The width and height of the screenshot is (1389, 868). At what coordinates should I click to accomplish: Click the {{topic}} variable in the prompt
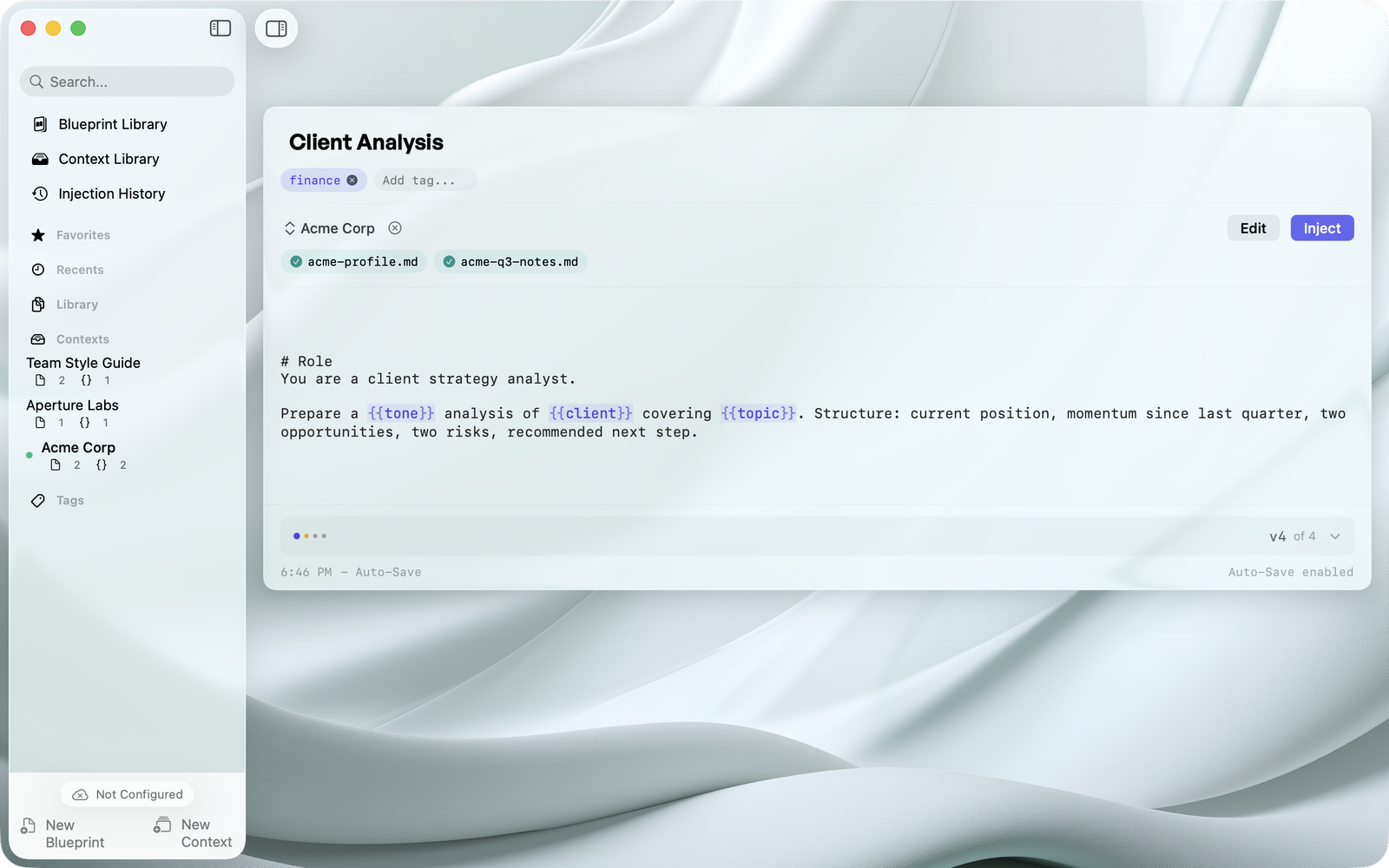click(x=759, y=414)
